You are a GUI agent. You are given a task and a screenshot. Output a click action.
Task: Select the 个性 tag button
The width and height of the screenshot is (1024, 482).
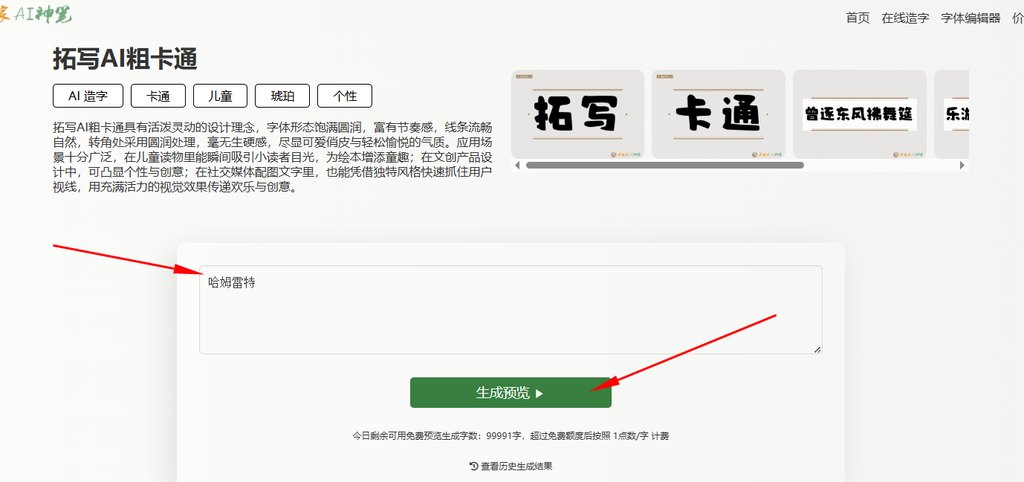pyautogui.click(x=345, y=96)
